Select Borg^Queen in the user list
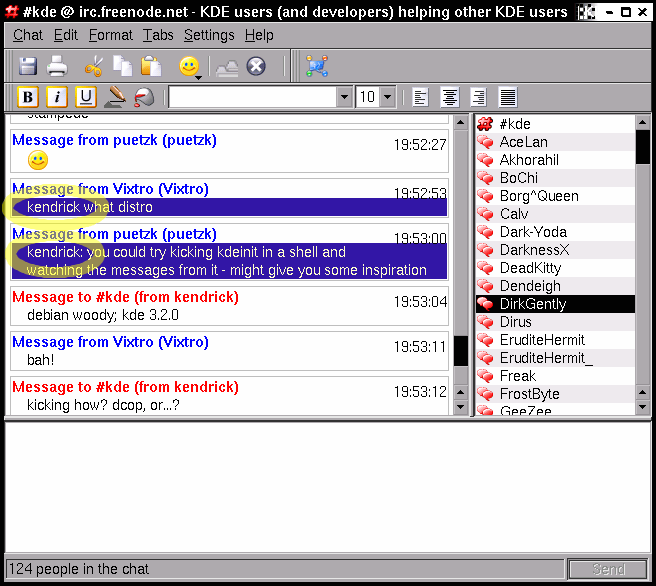The height and width of the screenshot is (586, 656). click(538, 196)
